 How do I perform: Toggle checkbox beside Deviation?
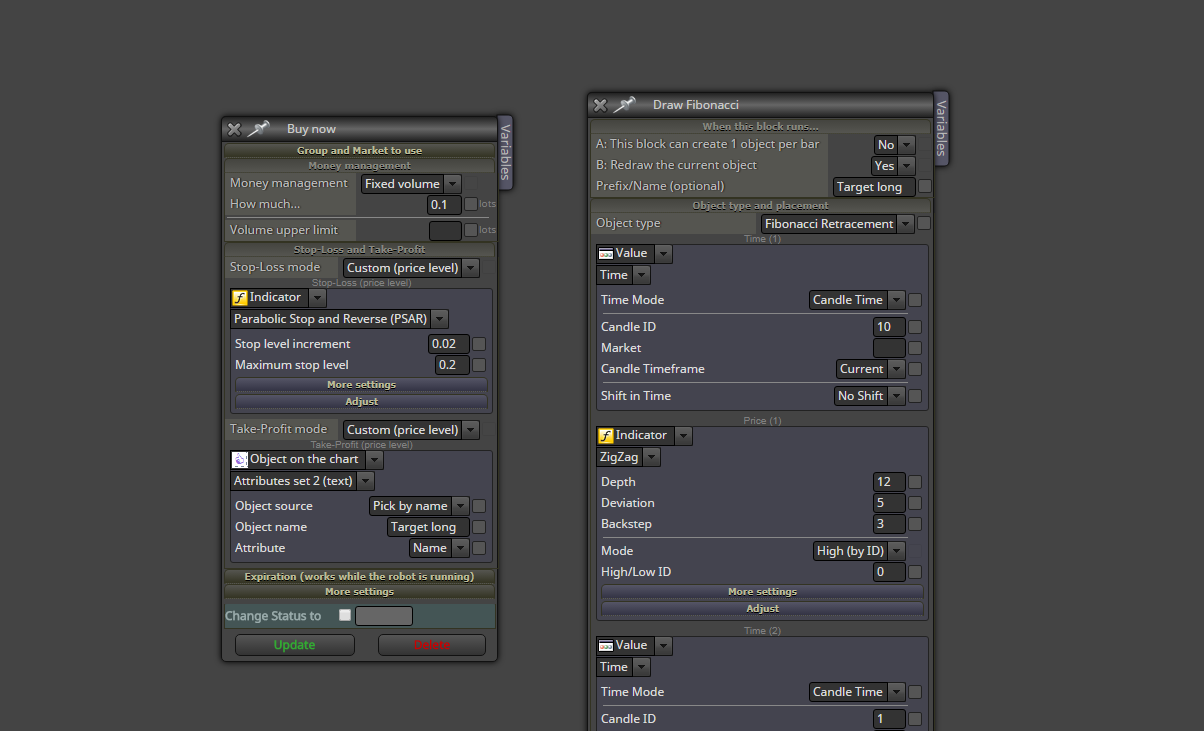915,503
